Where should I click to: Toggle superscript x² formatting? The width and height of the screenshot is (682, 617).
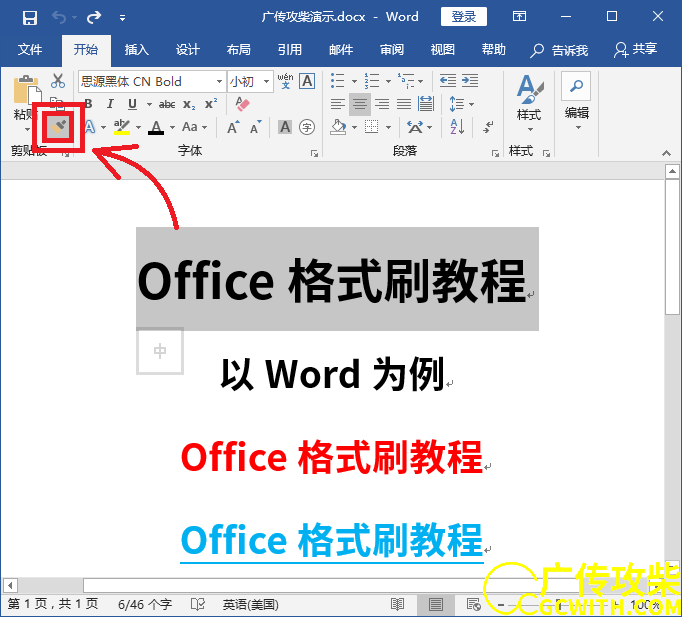tap(211, 103)
